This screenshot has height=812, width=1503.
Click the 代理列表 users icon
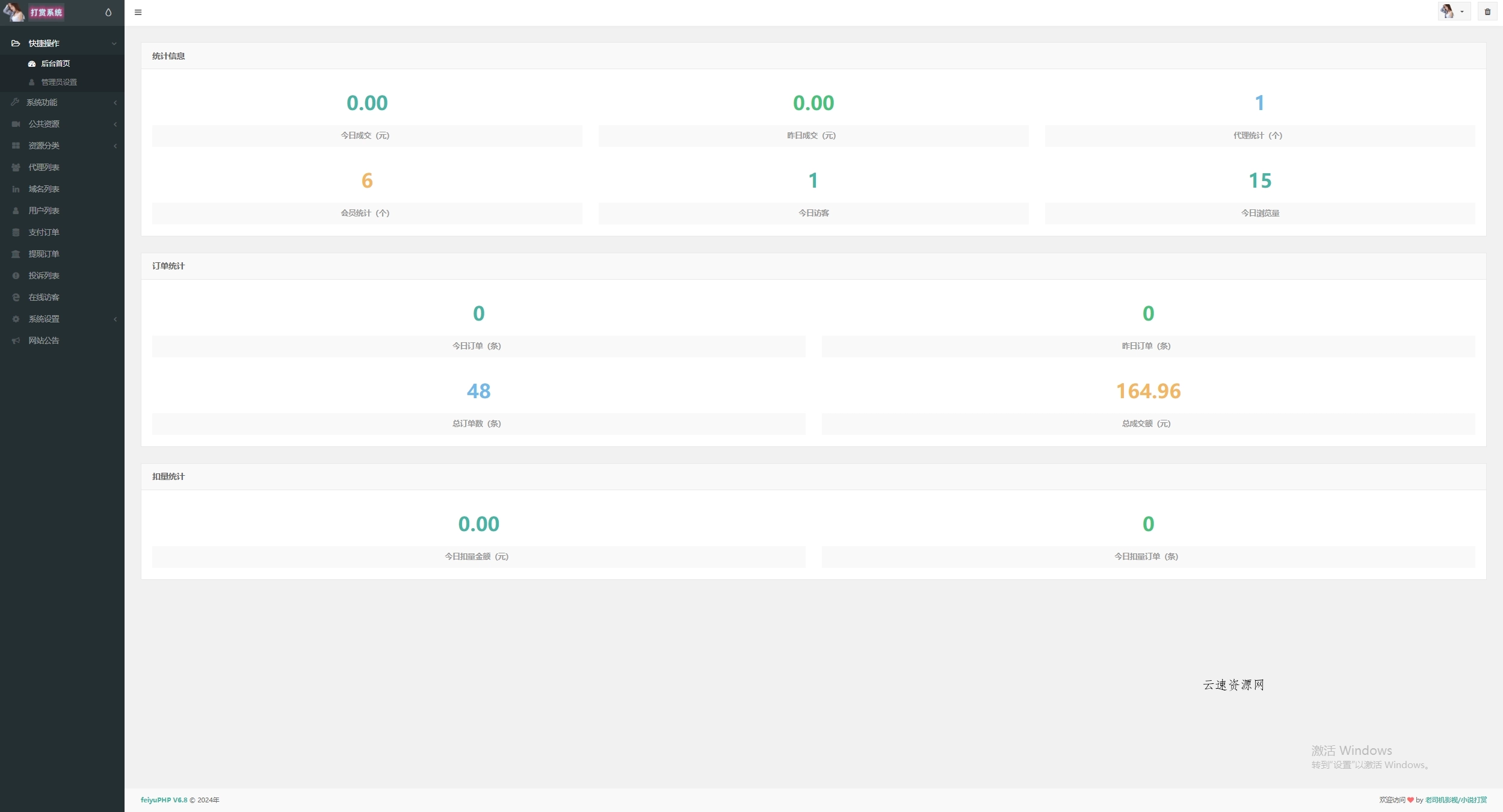click(x=16, y=167)
